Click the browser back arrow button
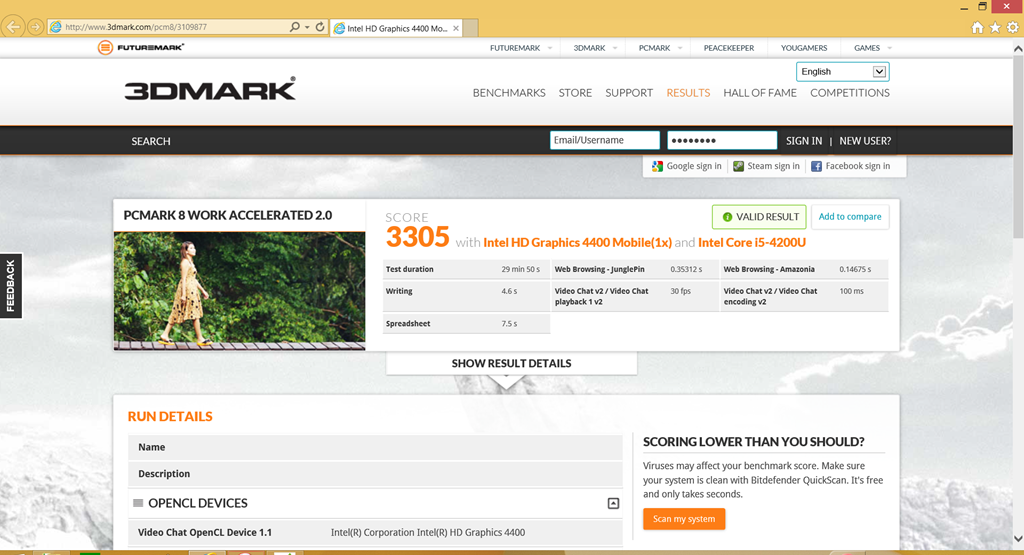This screenshot has width=1024, height=555. pos(13,27)
